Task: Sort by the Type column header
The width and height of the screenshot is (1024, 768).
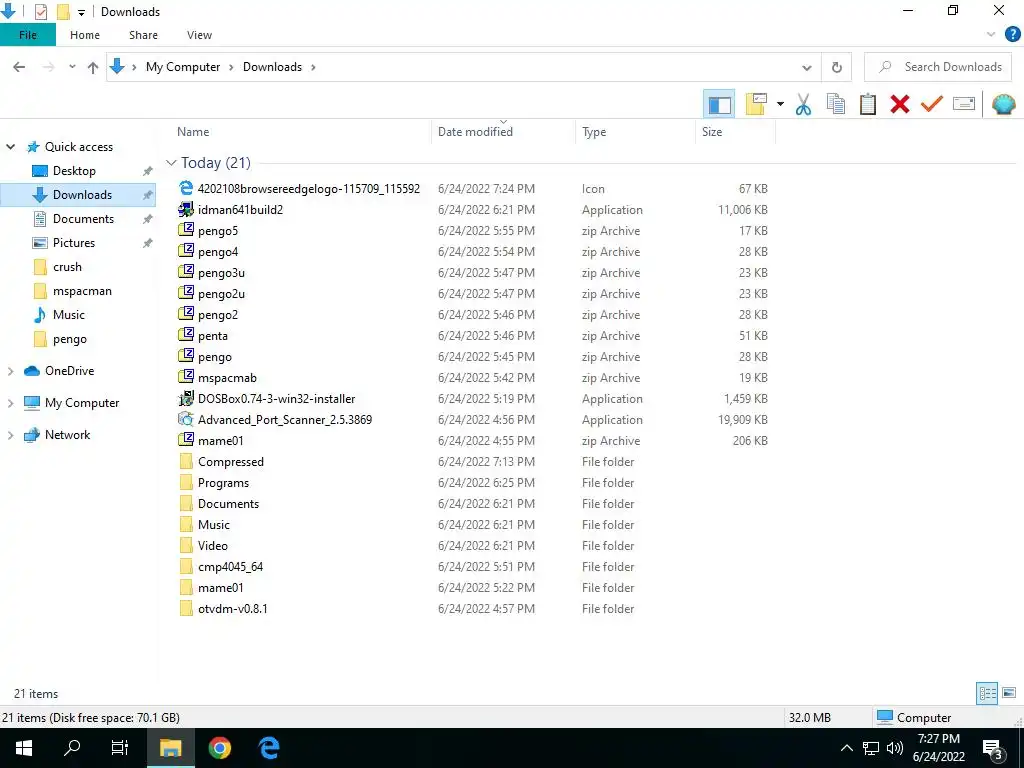Action: (x=635, y=132)
